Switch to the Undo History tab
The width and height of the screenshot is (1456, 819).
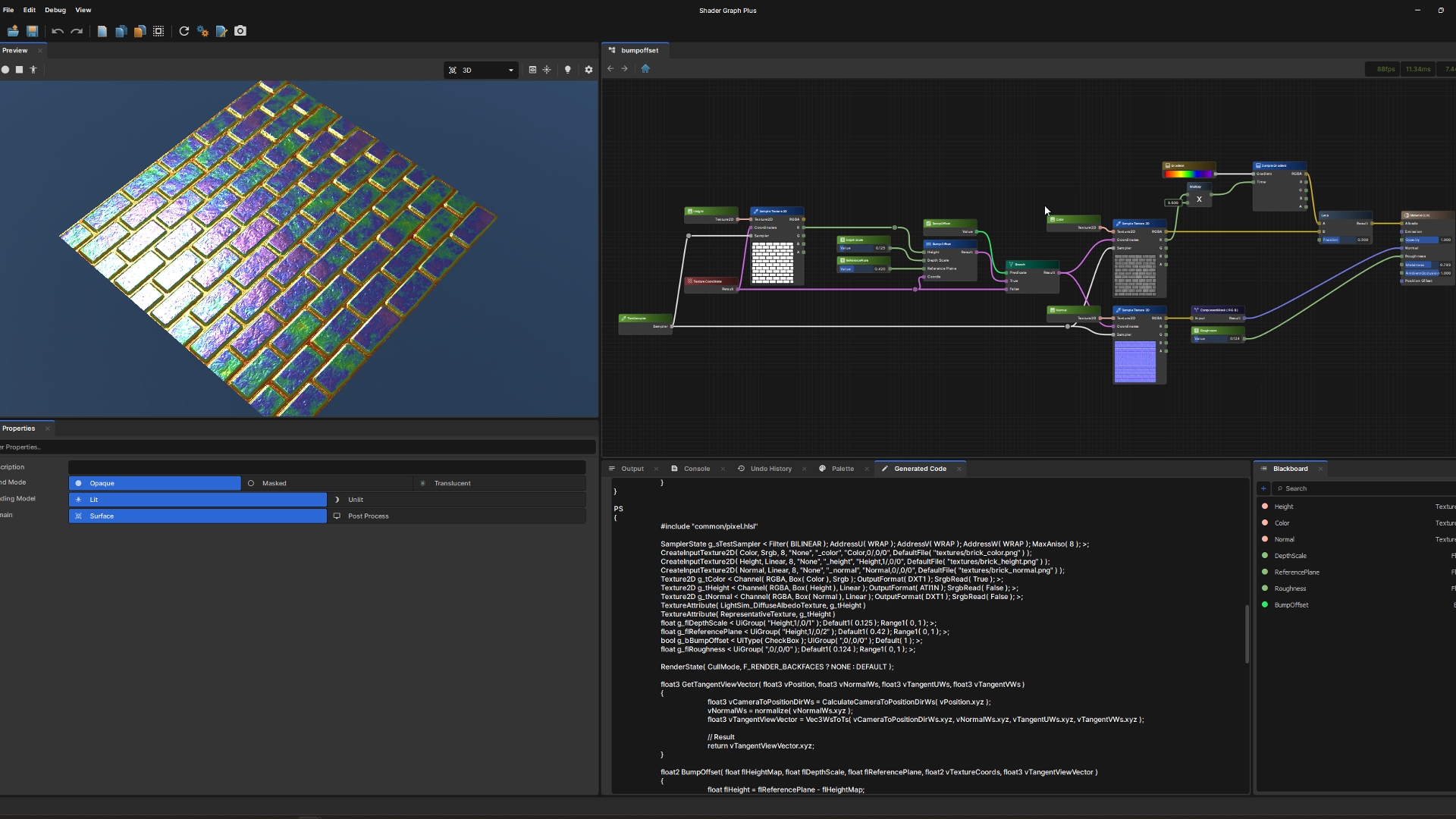coord(770,469)
